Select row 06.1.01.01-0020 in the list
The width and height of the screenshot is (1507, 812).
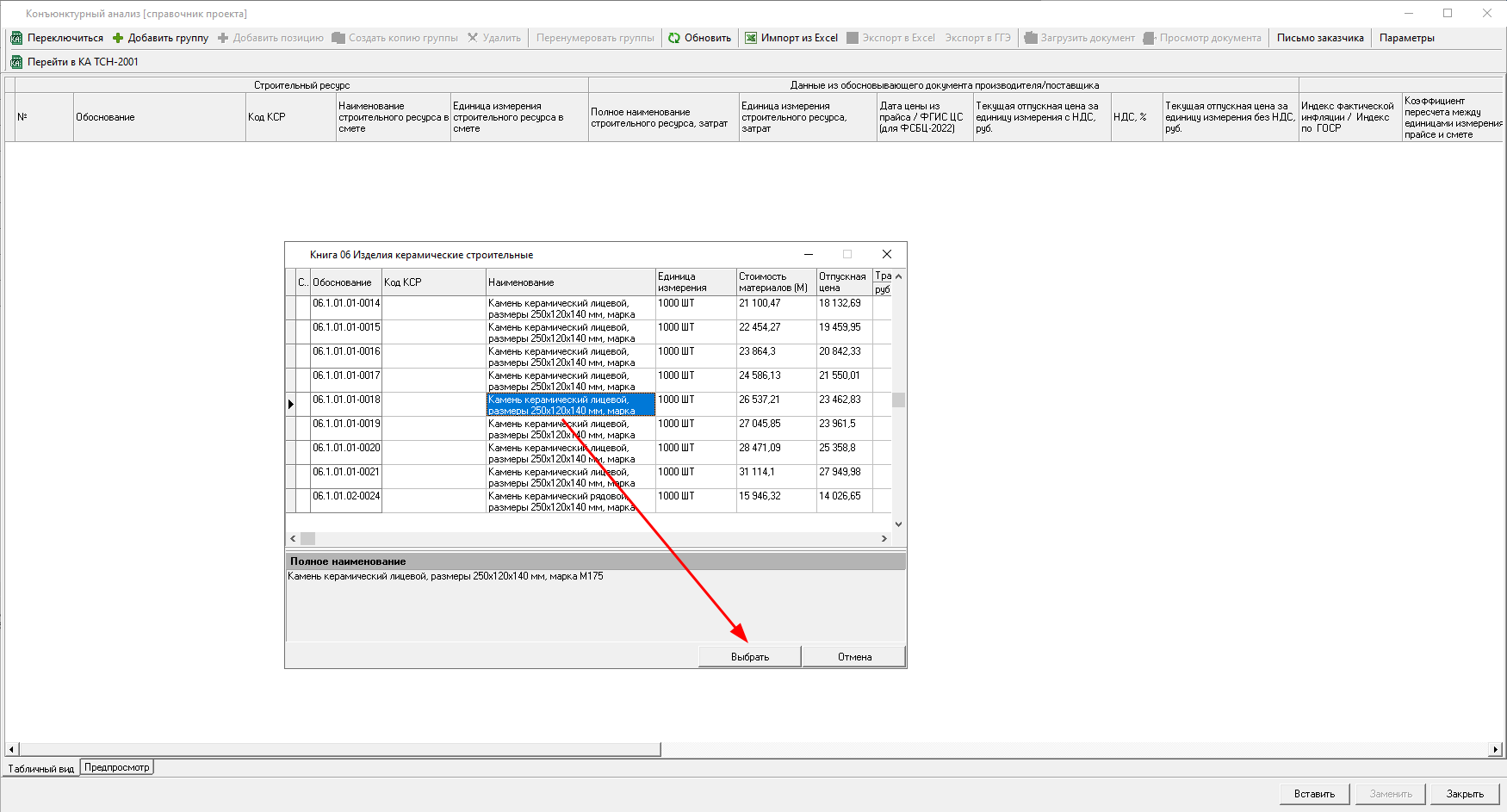[x=346, y=448]
